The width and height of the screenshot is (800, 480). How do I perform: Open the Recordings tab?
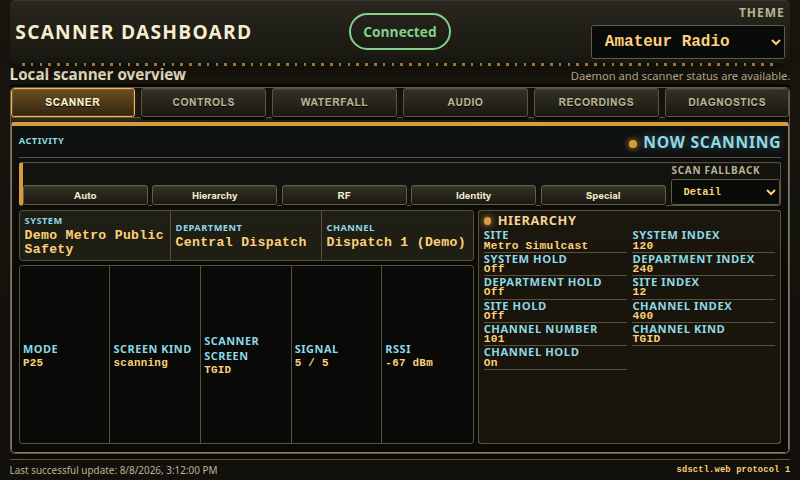(596, 102)
